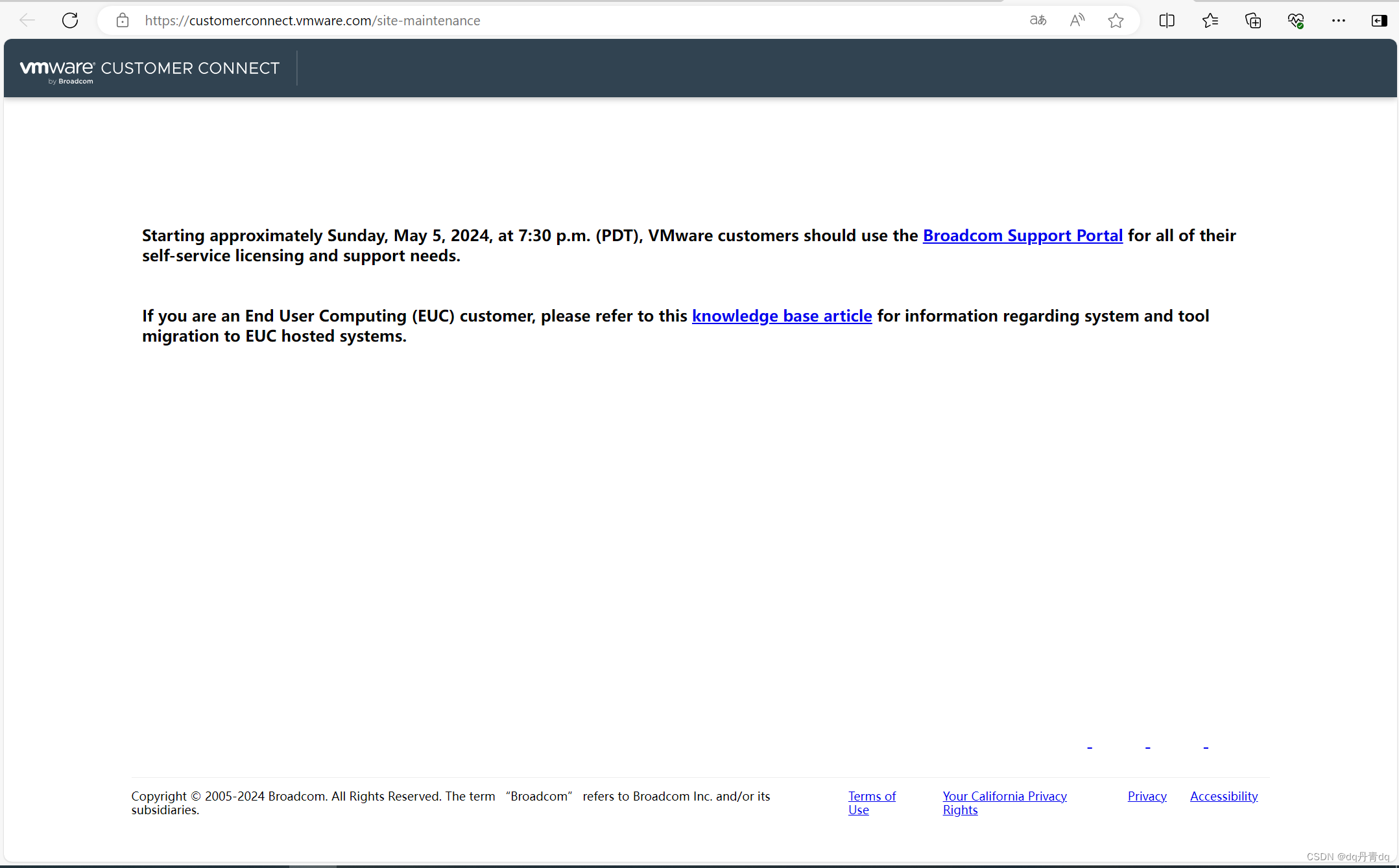Open the Broadcom Support Portal link
Image resolution: width=1399 pixels, height=868 pixels.
click(x=1022, y=235)
